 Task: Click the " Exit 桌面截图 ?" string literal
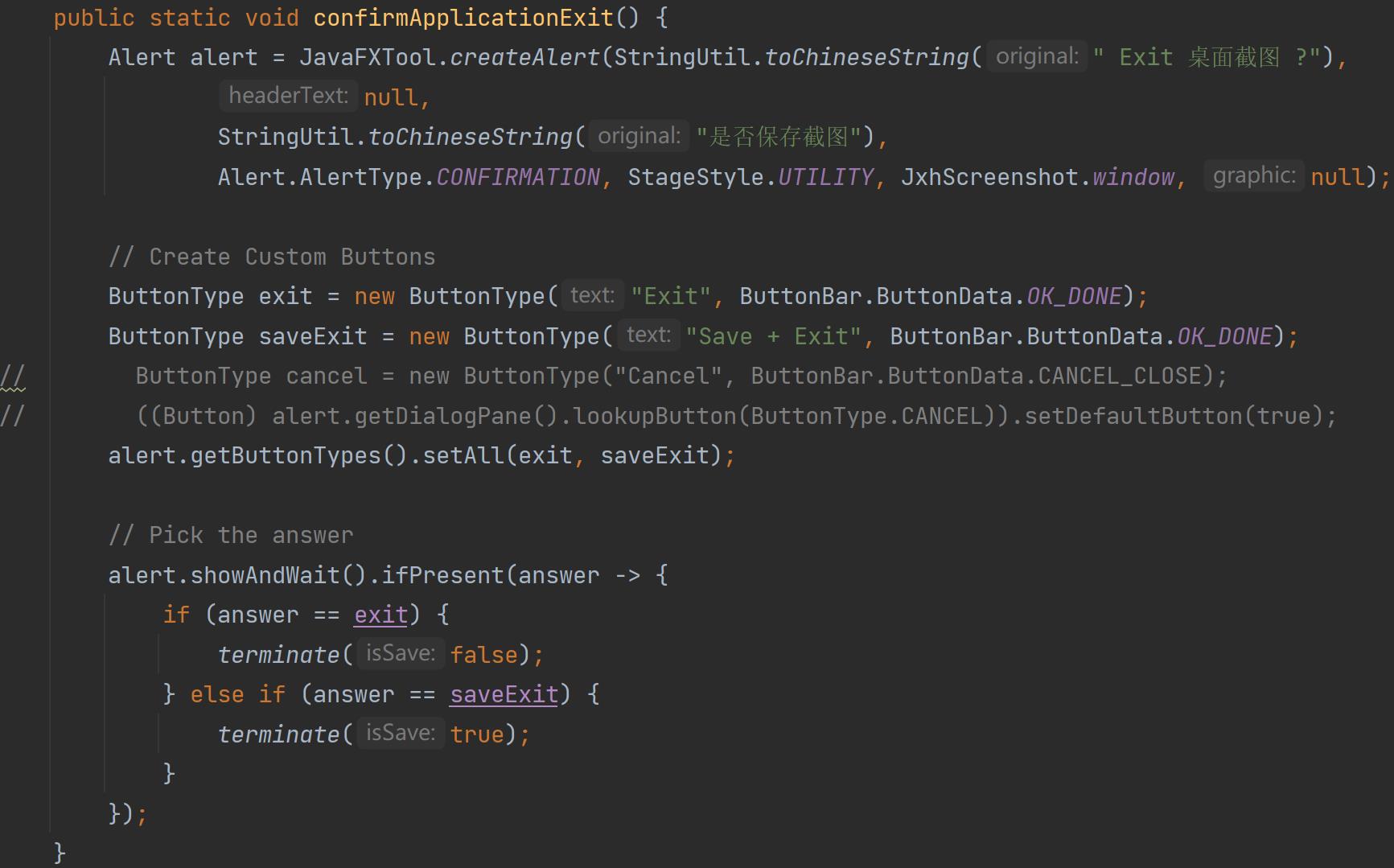[1207, 57]
